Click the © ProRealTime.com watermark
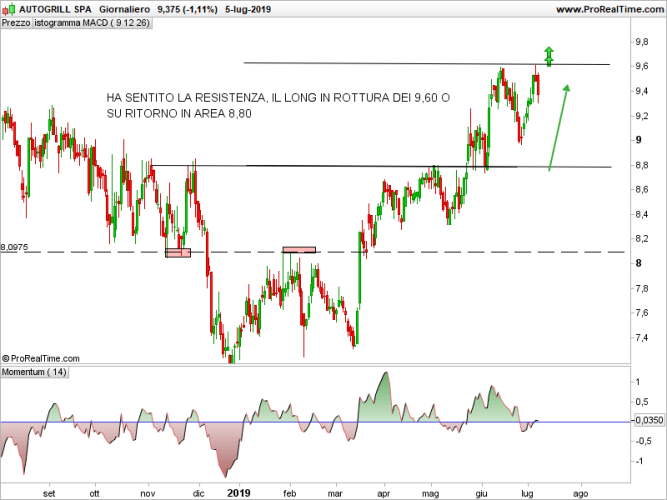This screenshot has width=667, height=500. click(x=40, y=357)
